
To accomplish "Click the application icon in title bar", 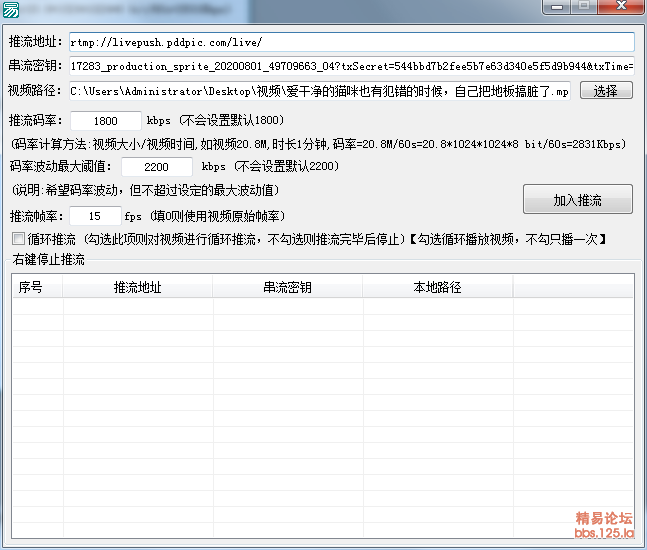I will [x=11, y=10].
